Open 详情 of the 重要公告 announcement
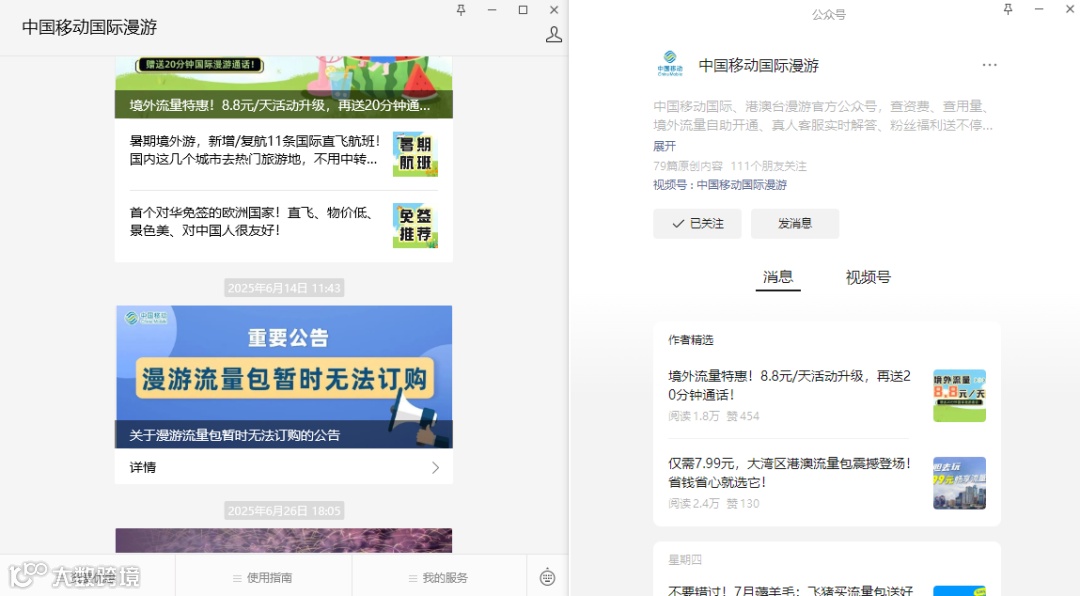Viewport: 1080px width, 596px height. 284,467
